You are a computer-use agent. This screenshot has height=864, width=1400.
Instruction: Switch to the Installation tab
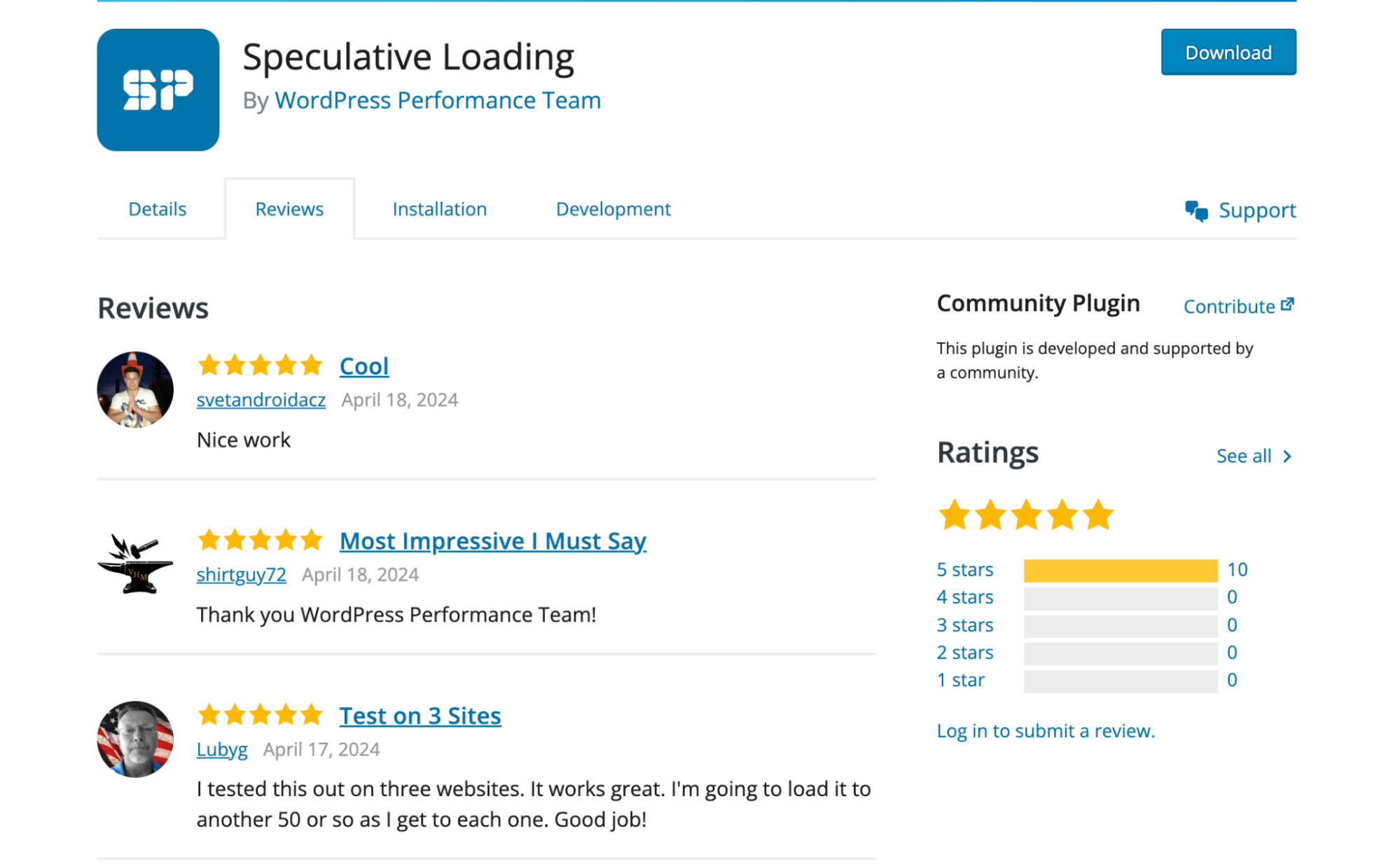pos(438,209)
